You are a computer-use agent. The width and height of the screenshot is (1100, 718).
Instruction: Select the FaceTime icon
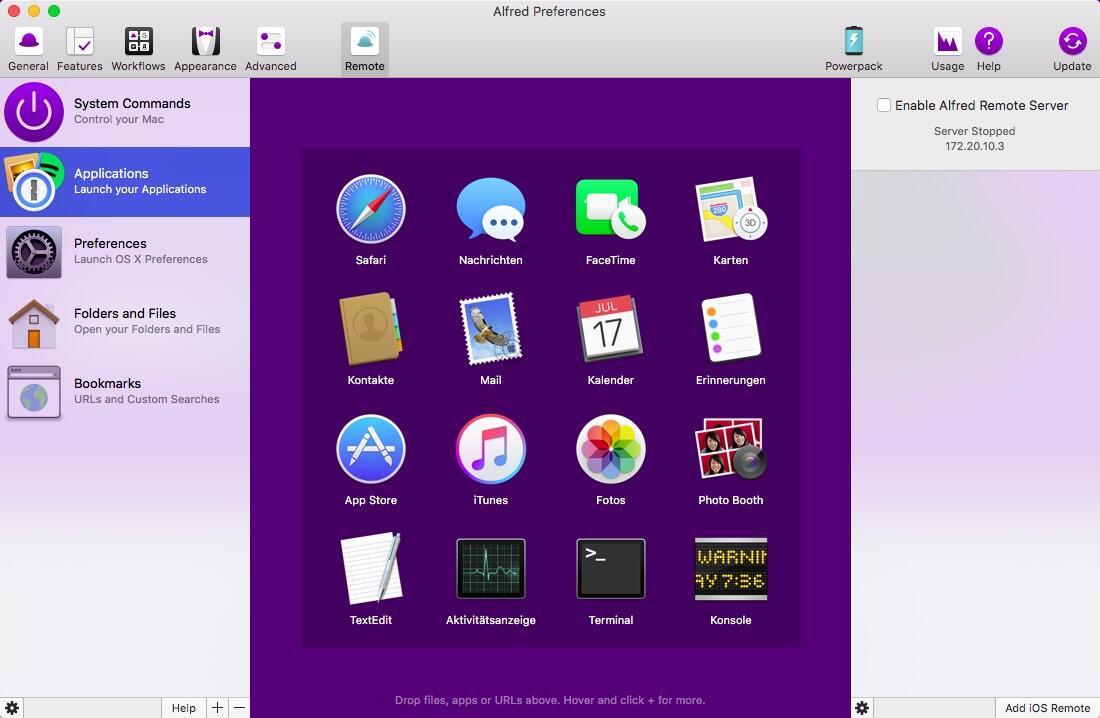(610, 209)
